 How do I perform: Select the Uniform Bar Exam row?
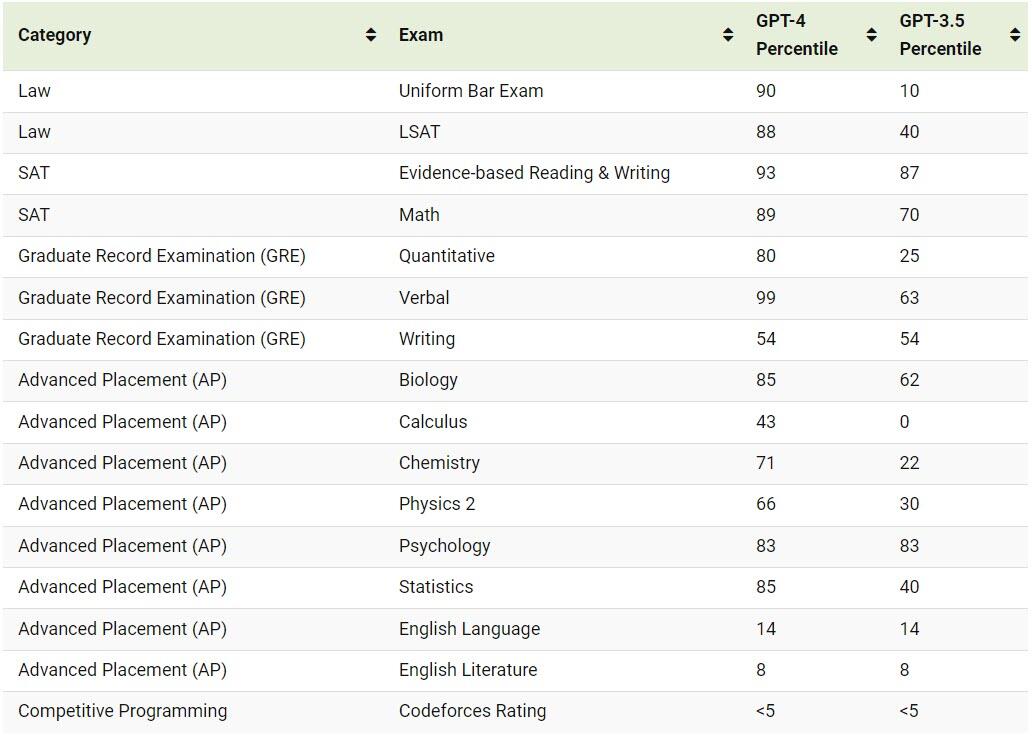tap(471, 91)
